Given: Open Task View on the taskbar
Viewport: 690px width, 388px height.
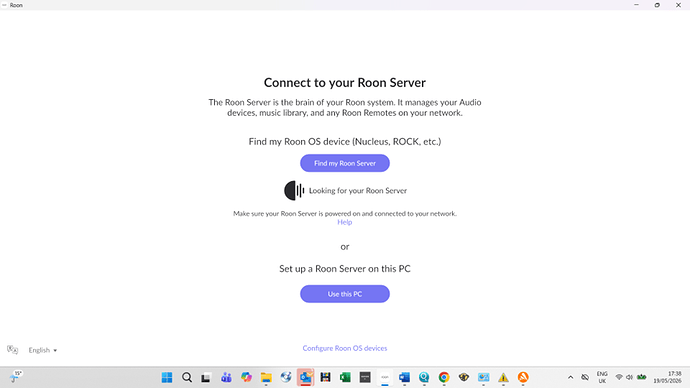Looking at the screenshot, I should [206, 377].
